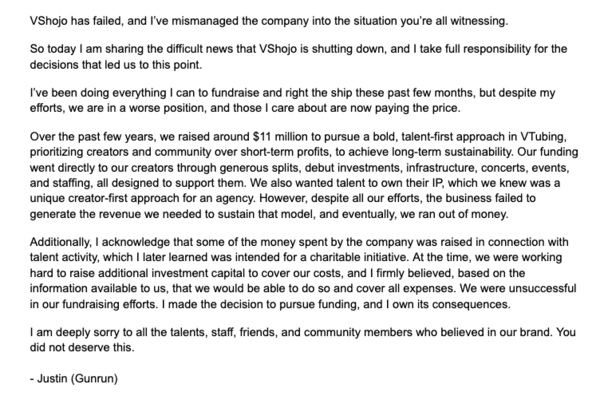Click the opening words "VShojo has failed"
Screen dimensions: 600x408
tap(49, 13)
